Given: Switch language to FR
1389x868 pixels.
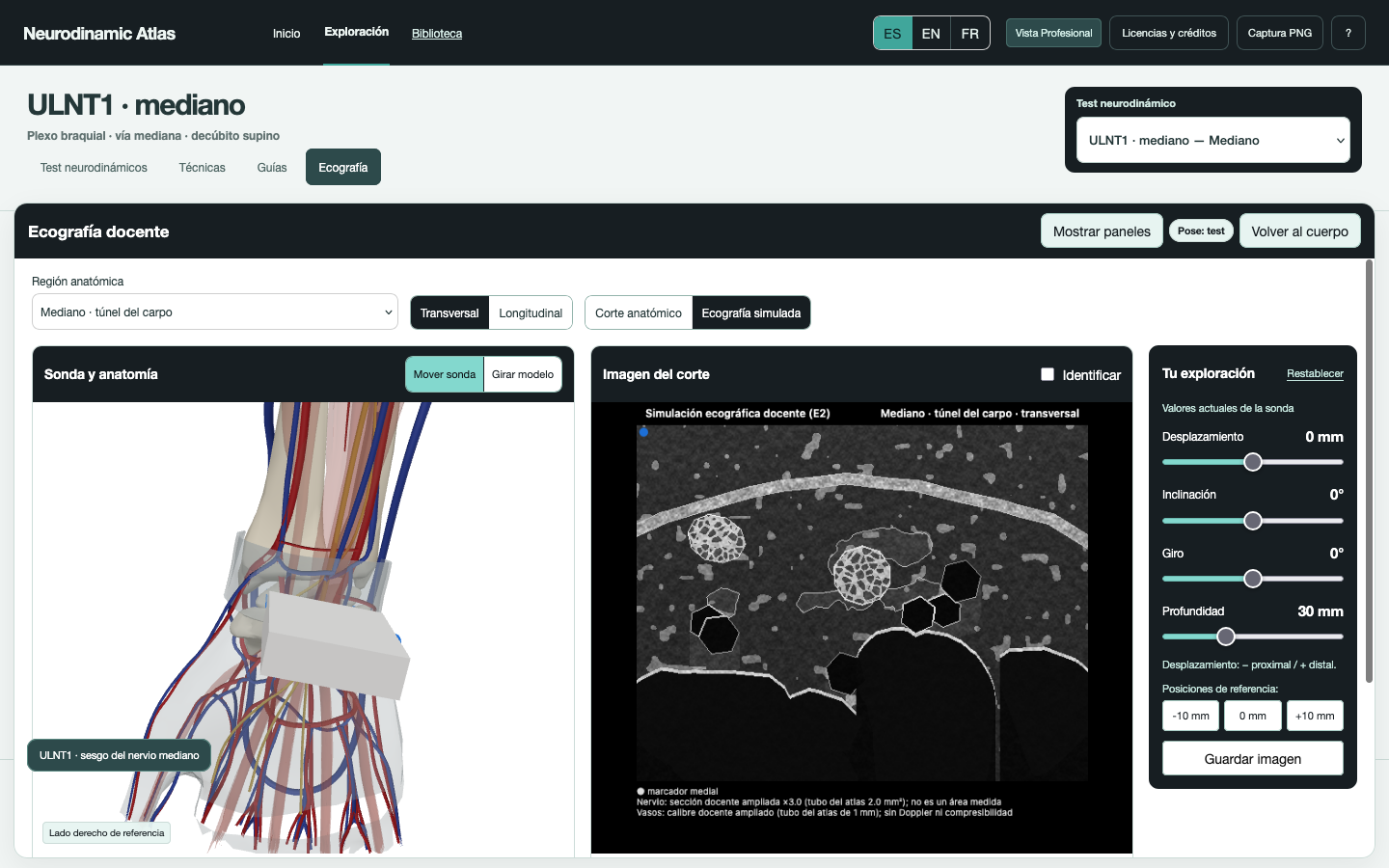Looking at the screenshot, I should [970, 33].
